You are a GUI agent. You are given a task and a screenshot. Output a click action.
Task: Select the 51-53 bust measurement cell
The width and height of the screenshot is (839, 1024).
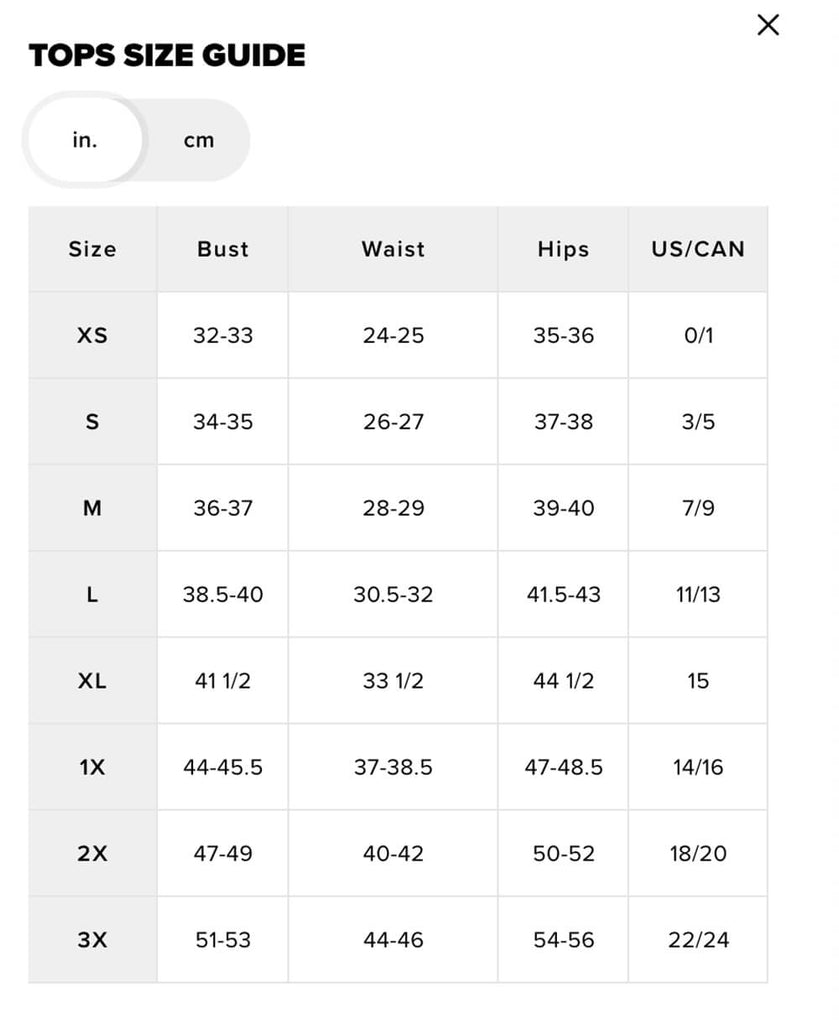click(x=221, y=939)
